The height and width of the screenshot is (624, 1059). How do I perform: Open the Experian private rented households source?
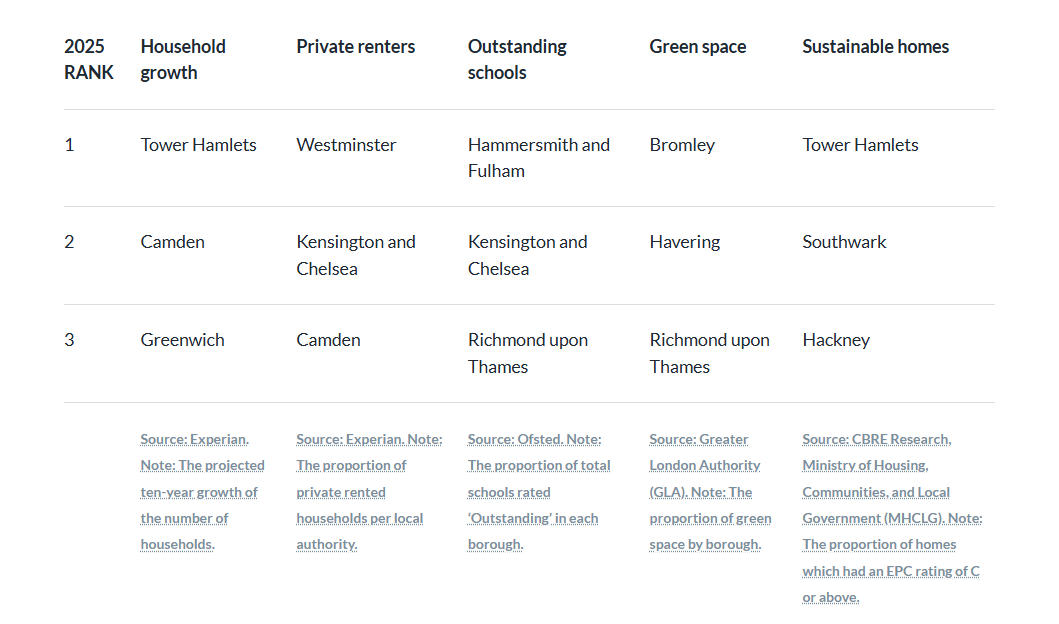click(x=368, y=491)
